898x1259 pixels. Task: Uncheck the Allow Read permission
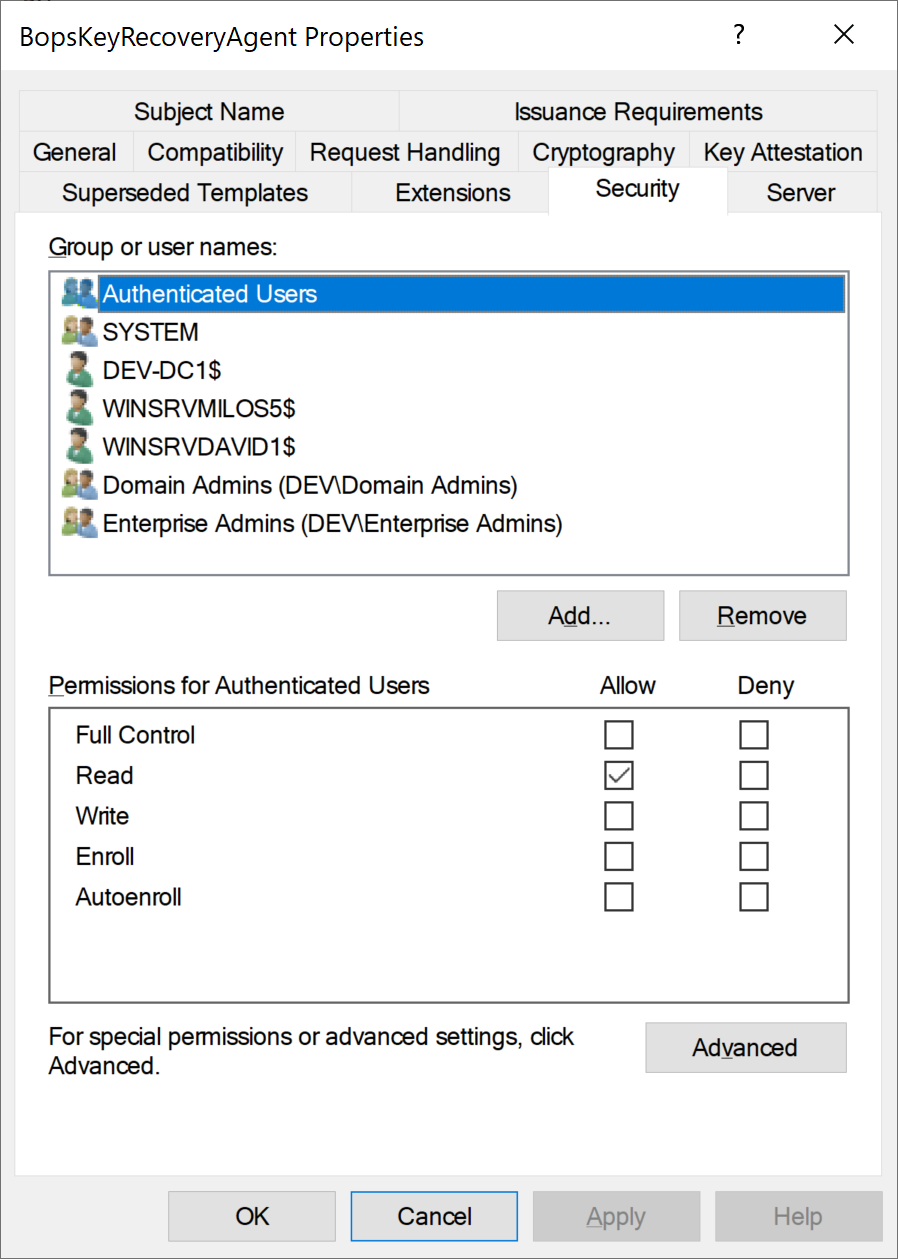click(x=619, y=776)
